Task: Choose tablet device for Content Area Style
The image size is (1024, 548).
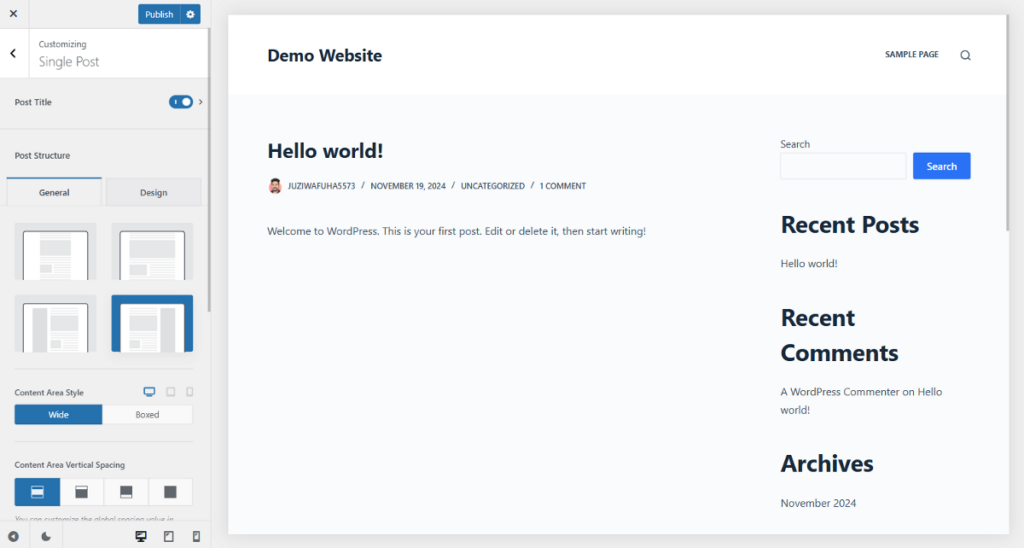Action: (x=170, y=392)
